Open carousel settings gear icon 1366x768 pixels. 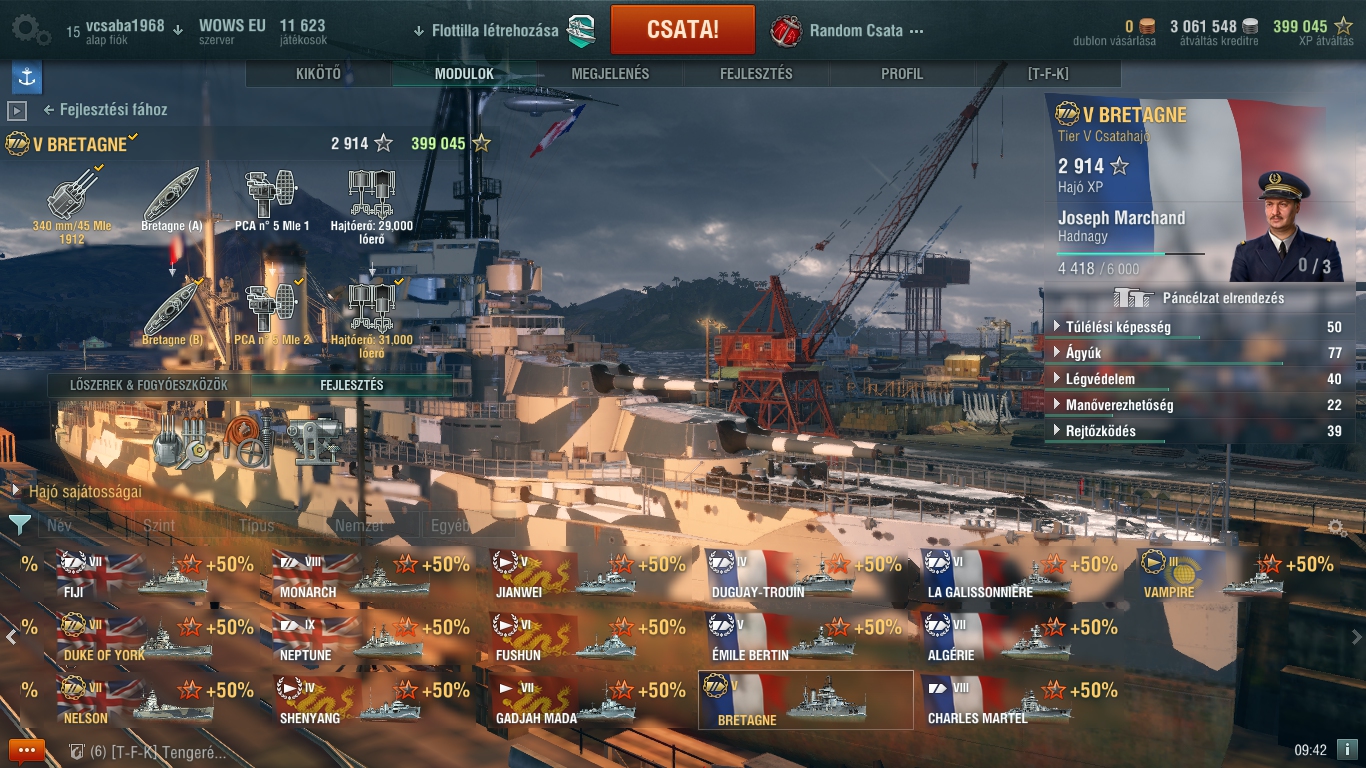tap(1337, 527)
